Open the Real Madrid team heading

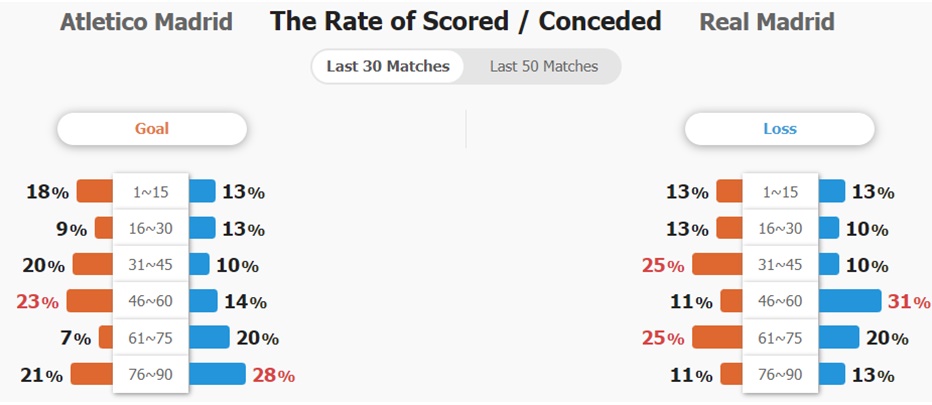tap(767, 22)
